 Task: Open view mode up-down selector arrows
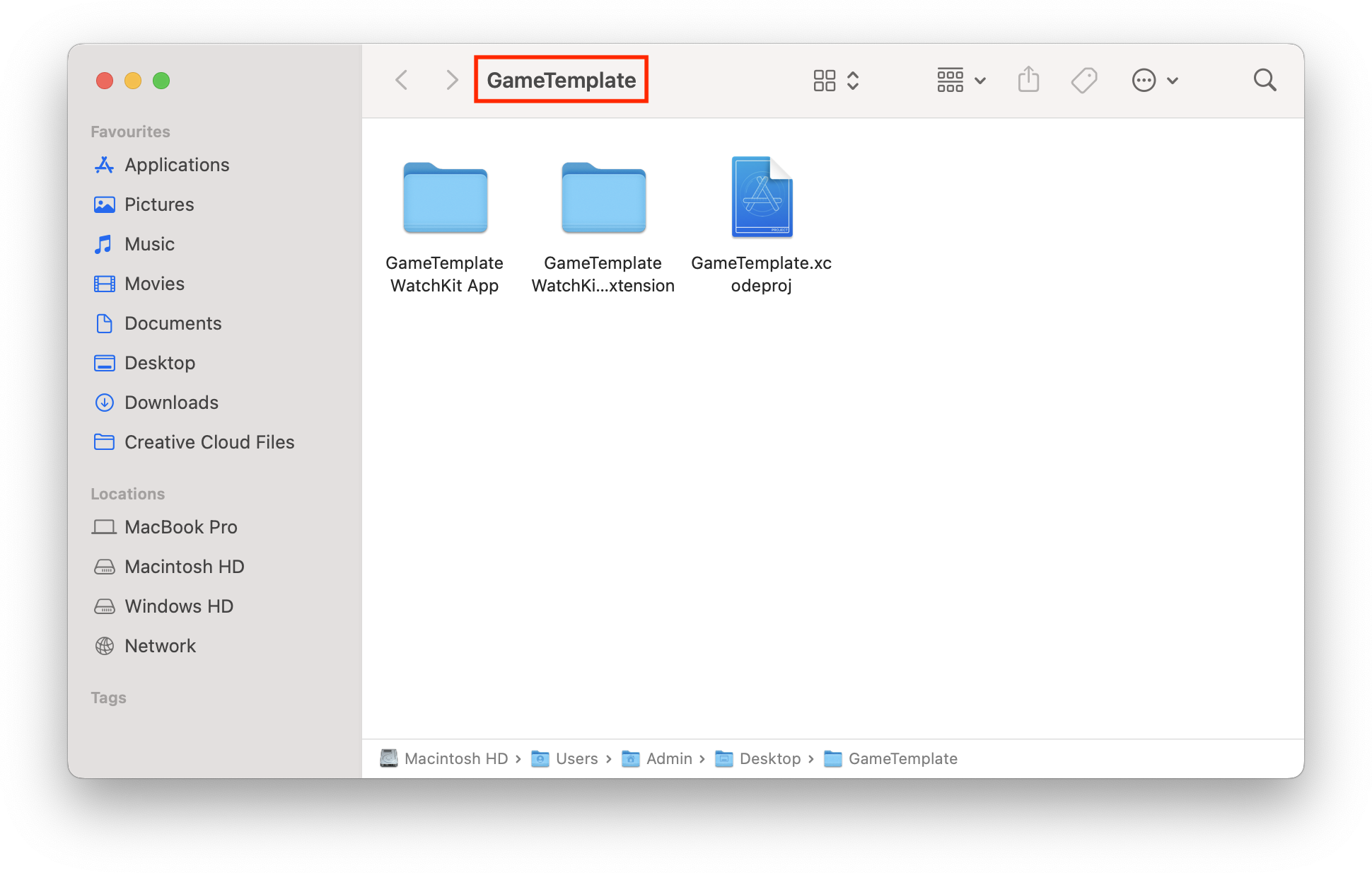(x=853, y=81)
